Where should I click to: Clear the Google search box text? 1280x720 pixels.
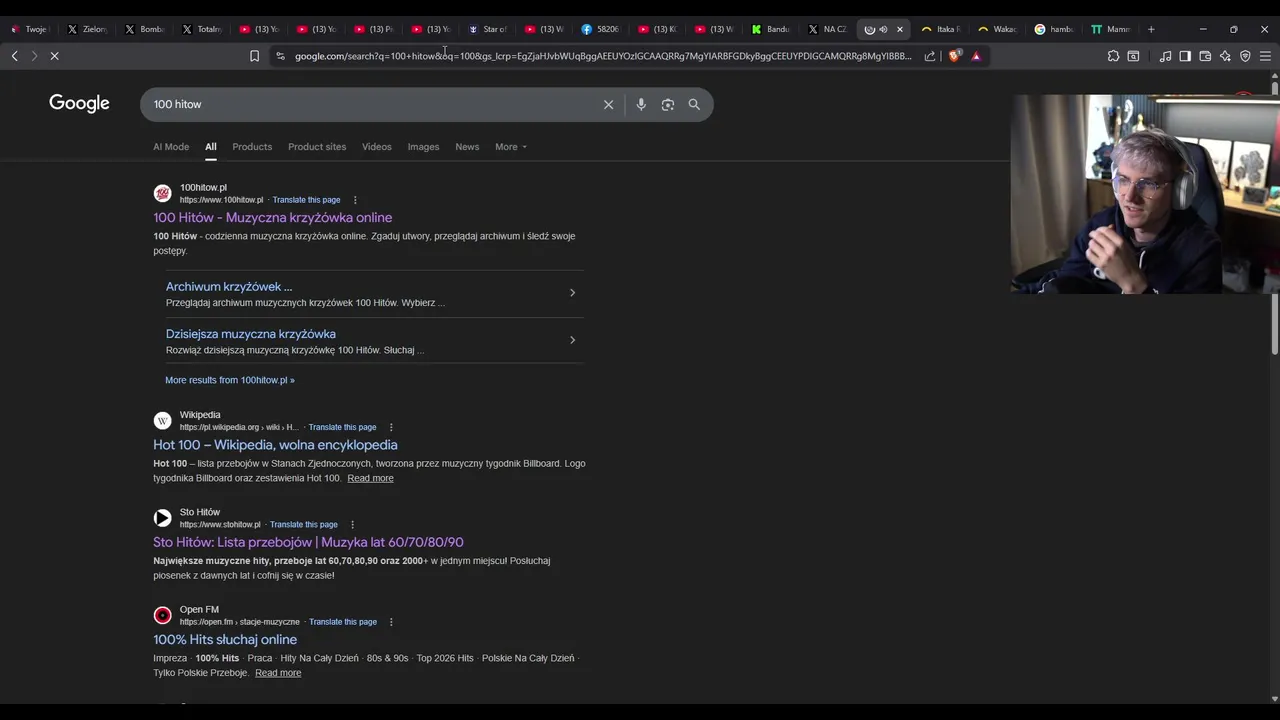pos(608,104)
